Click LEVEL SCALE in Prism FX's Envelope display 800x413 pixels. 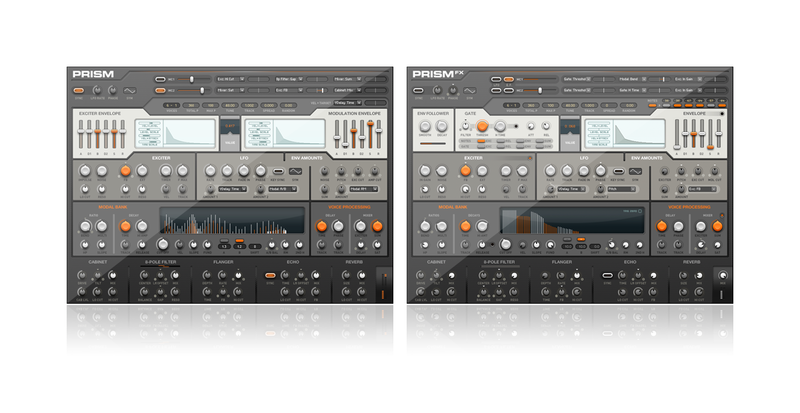(x=597, y=132)
